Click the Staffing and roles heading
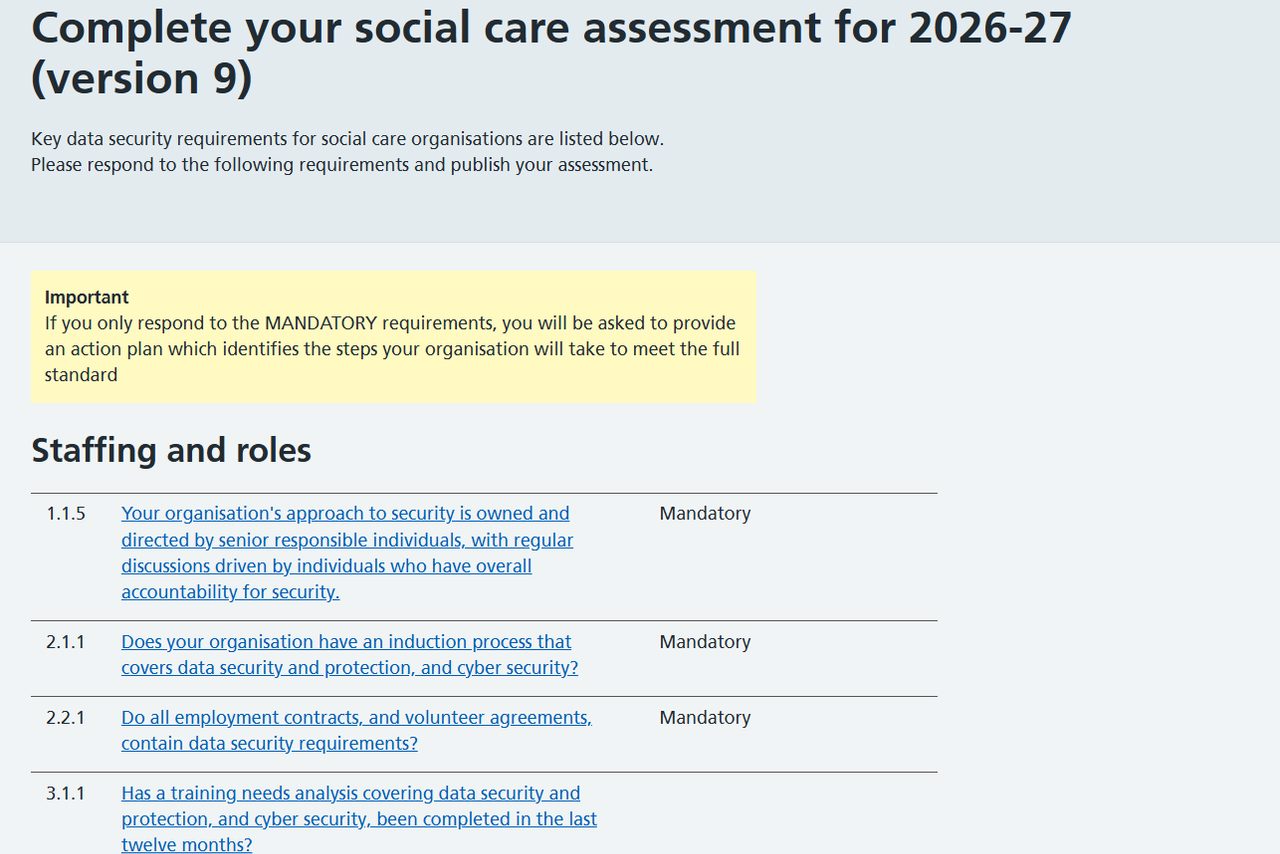Screen dimensions: 1280x854 (171, 450)
